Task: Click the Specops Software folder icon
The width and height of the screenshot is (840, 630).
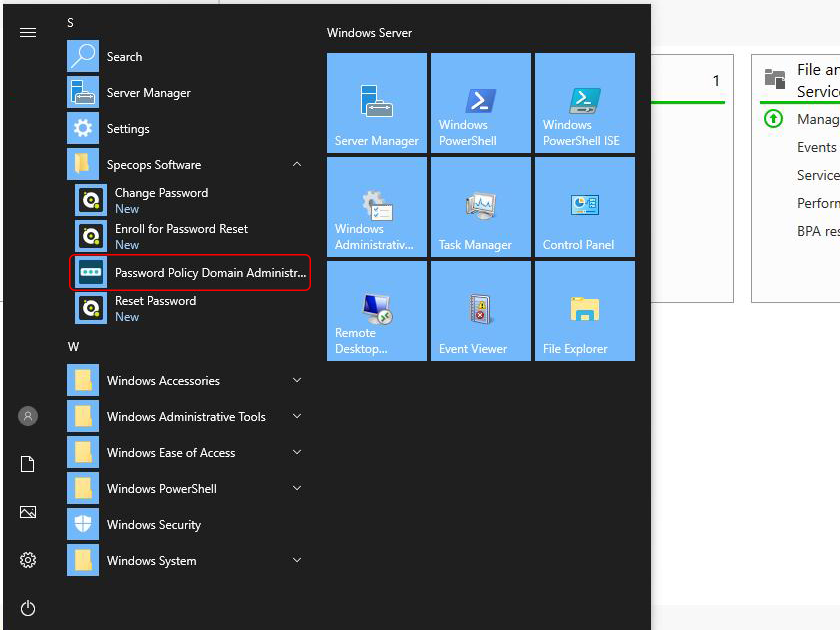Action: [83, 164]
